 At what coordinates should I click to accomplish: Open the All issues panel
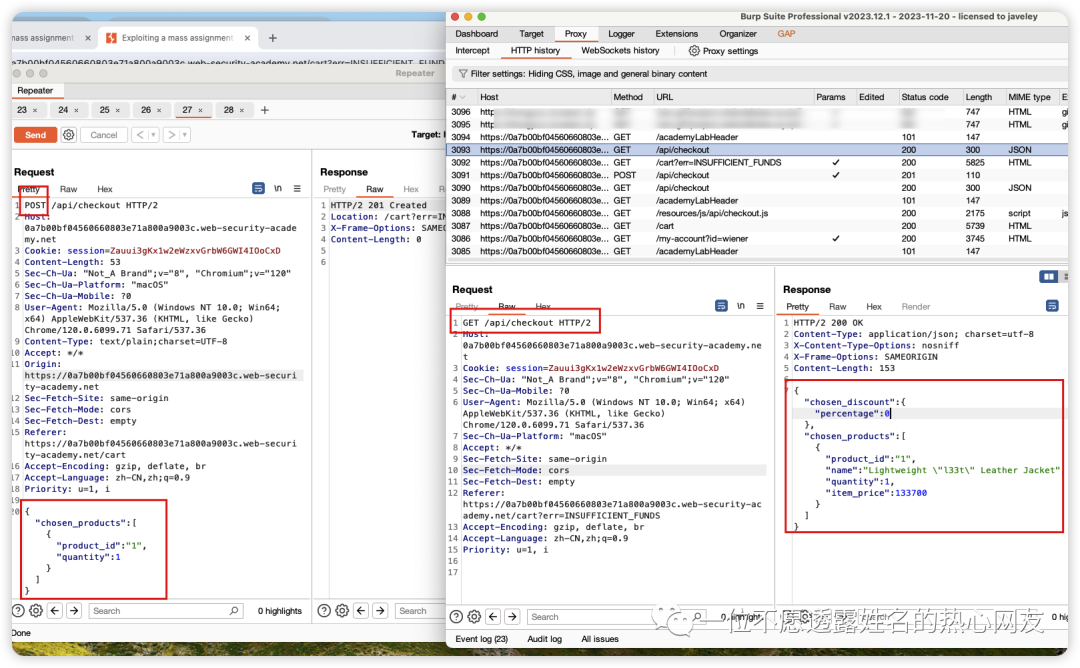coord(600,639)
